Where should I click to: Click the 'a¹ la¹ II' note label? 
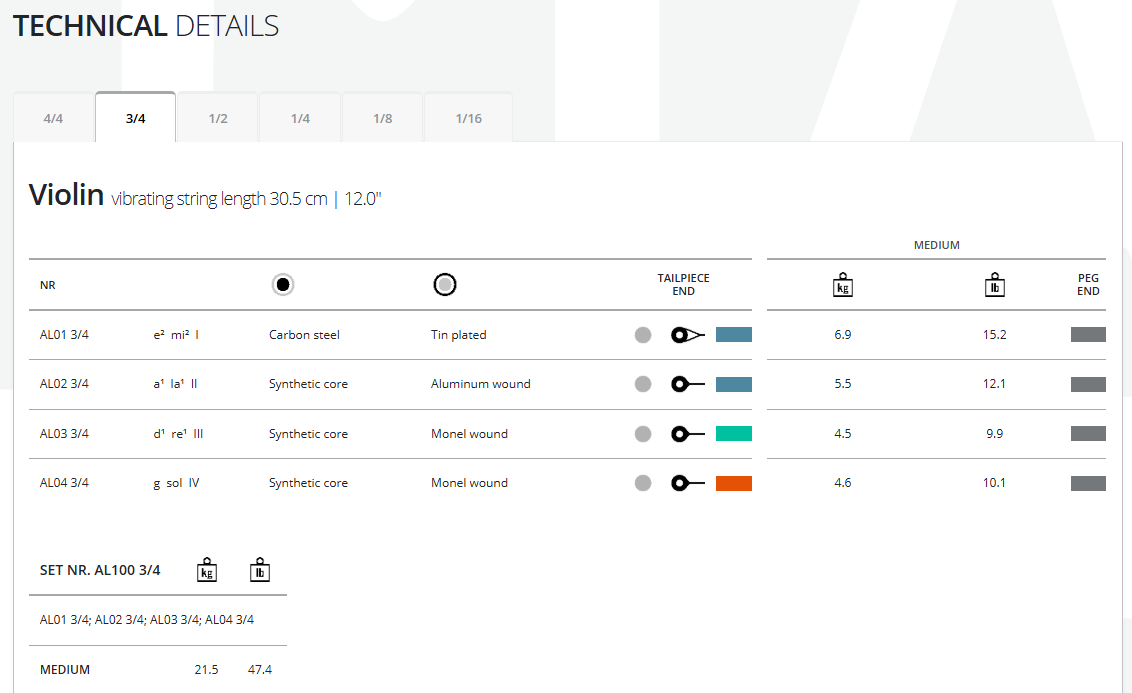tap(175, 384)
